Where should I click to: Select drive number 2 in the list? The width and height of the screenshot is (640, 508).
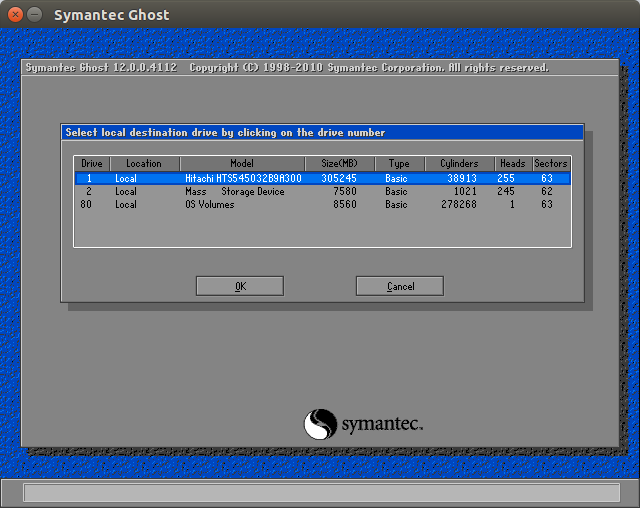pos(89,191)
